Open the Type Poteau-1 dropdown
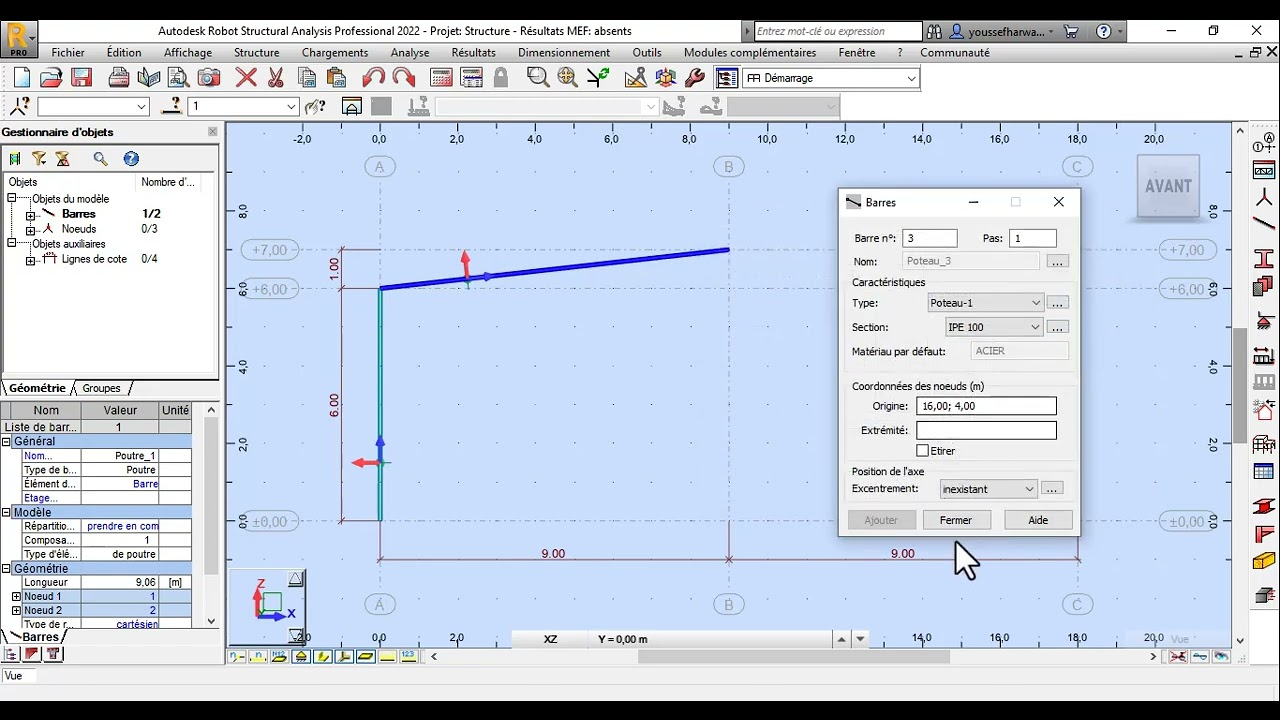 pyautogui.click(x=1036, y=302)
